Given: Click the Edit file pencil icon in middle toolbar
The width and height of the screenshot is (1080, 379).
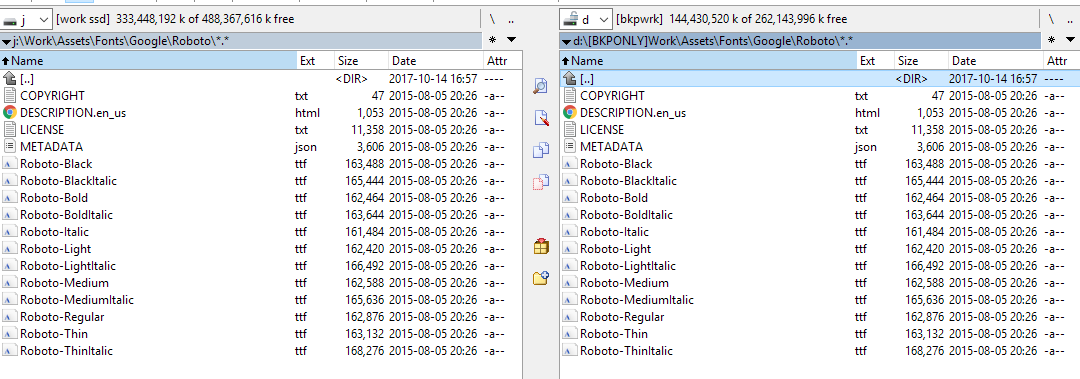Looking at the screenshot, I should pos(541,118).
